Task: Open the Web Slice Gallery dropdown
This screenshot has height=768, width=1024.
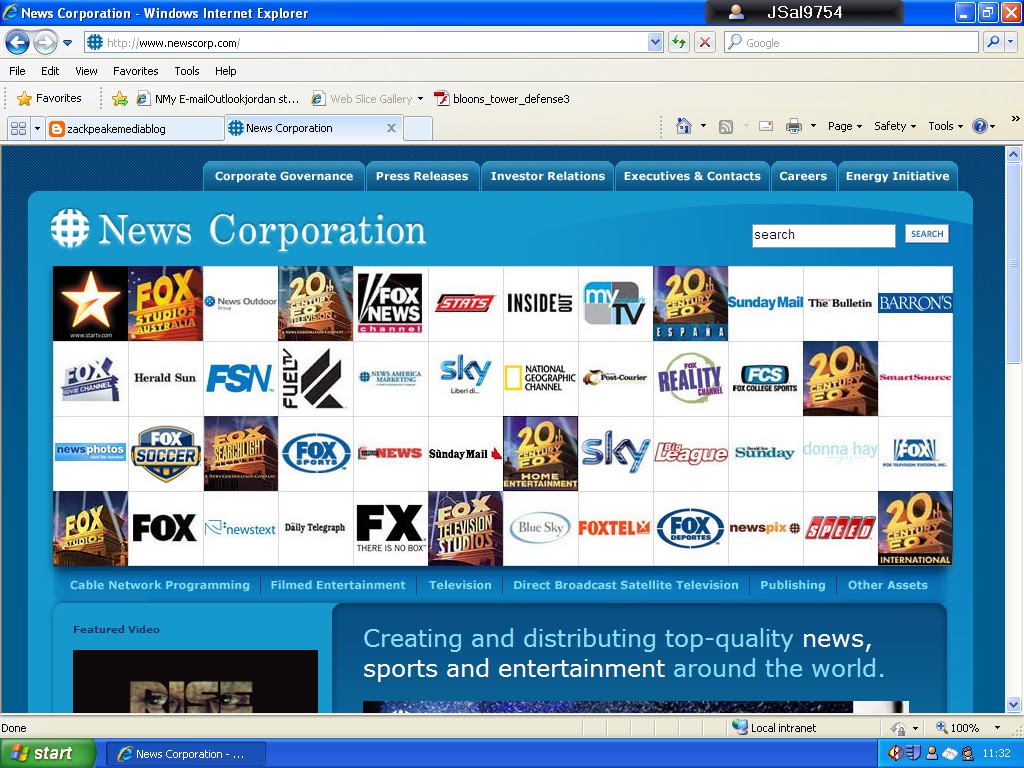Action: coord(420,99)
